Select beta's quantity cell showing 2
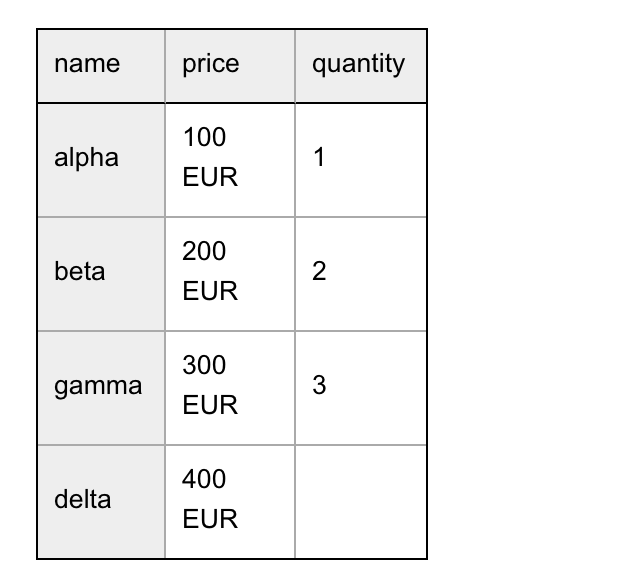Screen dimensions: 620x588 click(361, 274)
